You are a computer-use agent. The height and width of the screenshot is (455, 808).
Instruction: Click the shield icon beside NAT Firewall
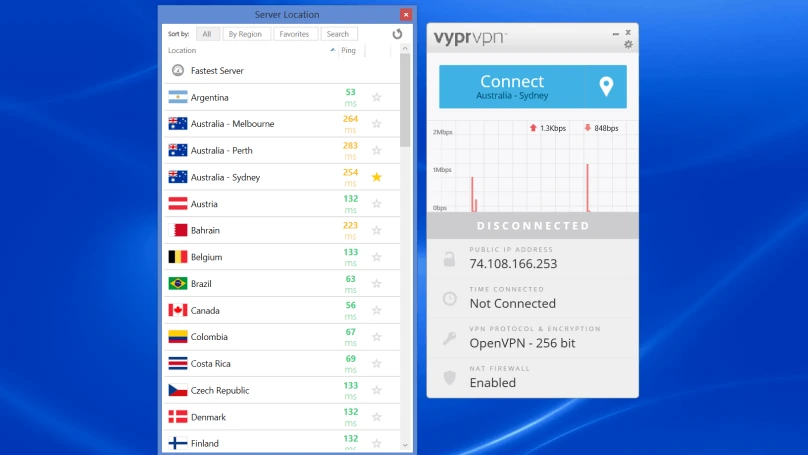pos(449,378)
